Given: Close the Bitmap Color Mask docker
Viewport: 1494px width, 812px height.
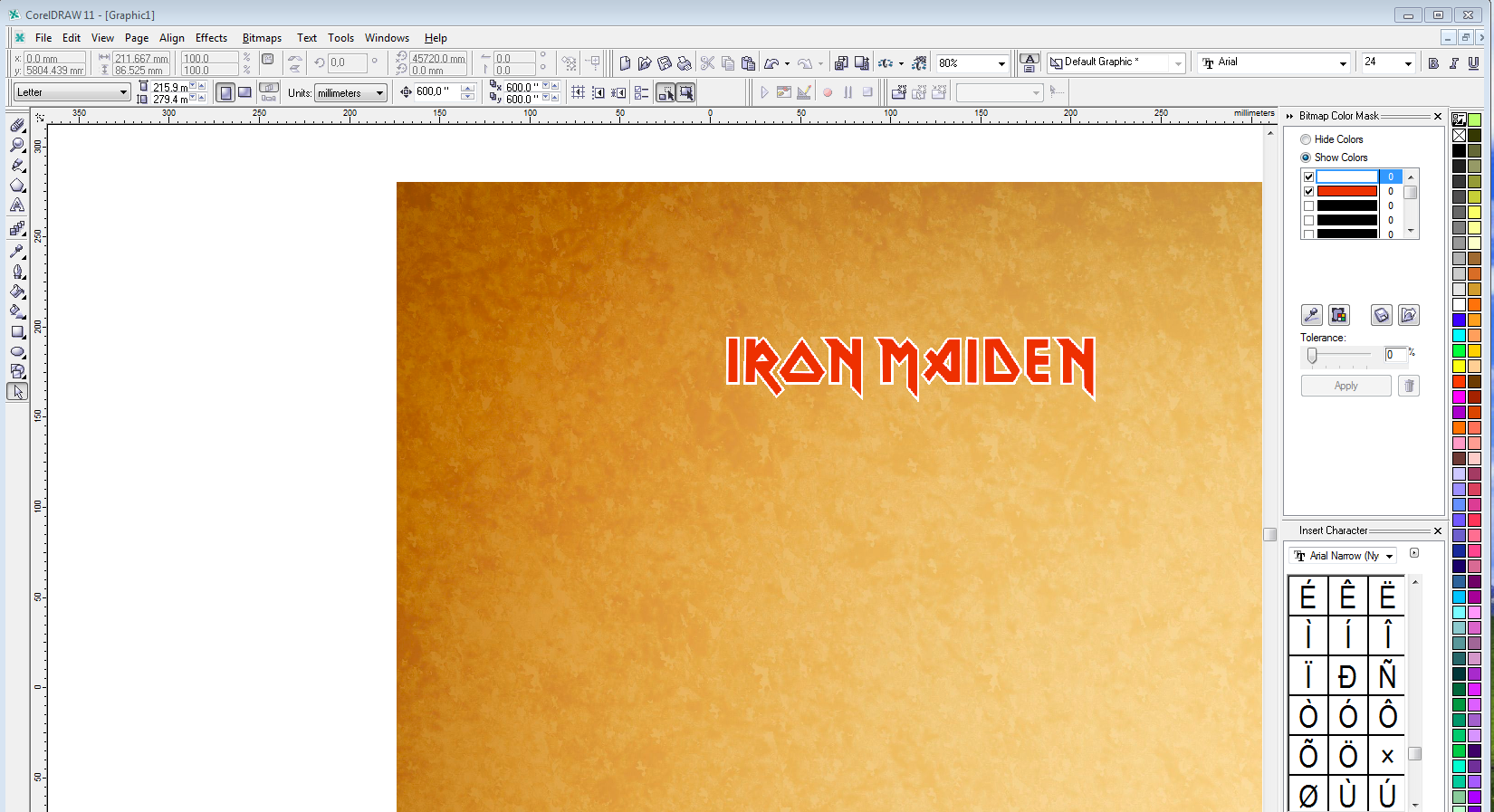Looking at the screenshot, I should (1437, 116).
